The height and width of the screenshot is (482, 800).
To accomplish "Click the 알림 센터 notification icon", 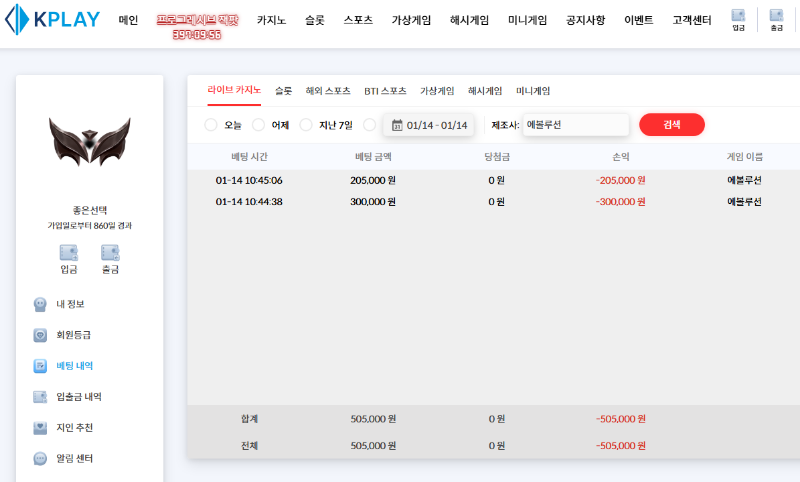I will [x=40, y=459].
